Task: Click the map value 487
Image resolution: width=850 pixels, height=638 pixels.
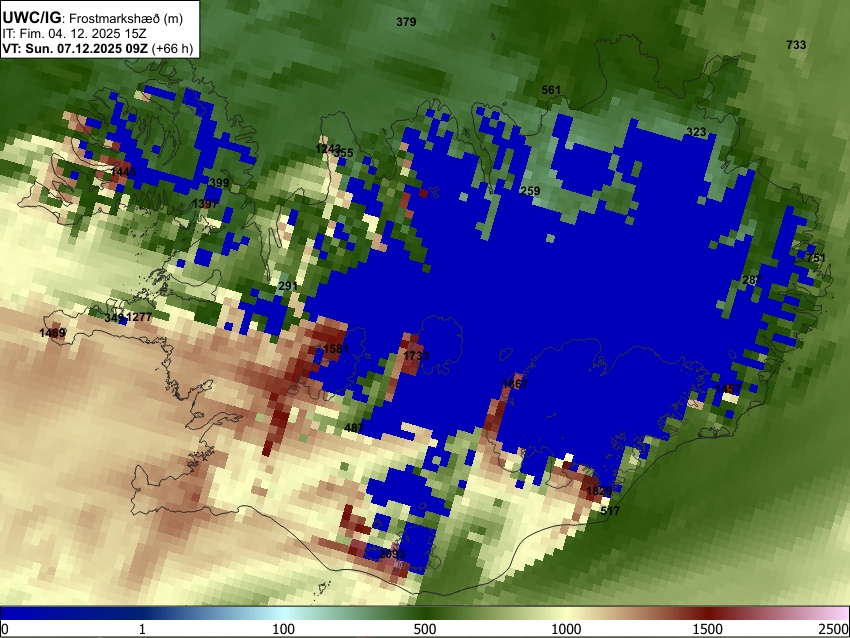Action: [354, 428]
